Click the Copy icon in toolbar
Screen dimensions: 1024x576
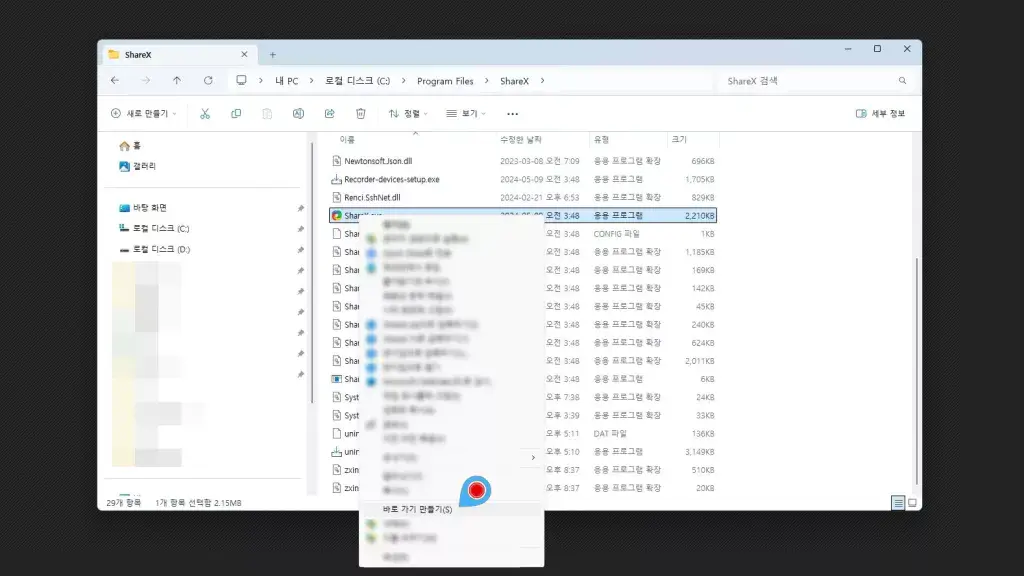(x=236, y=114)
